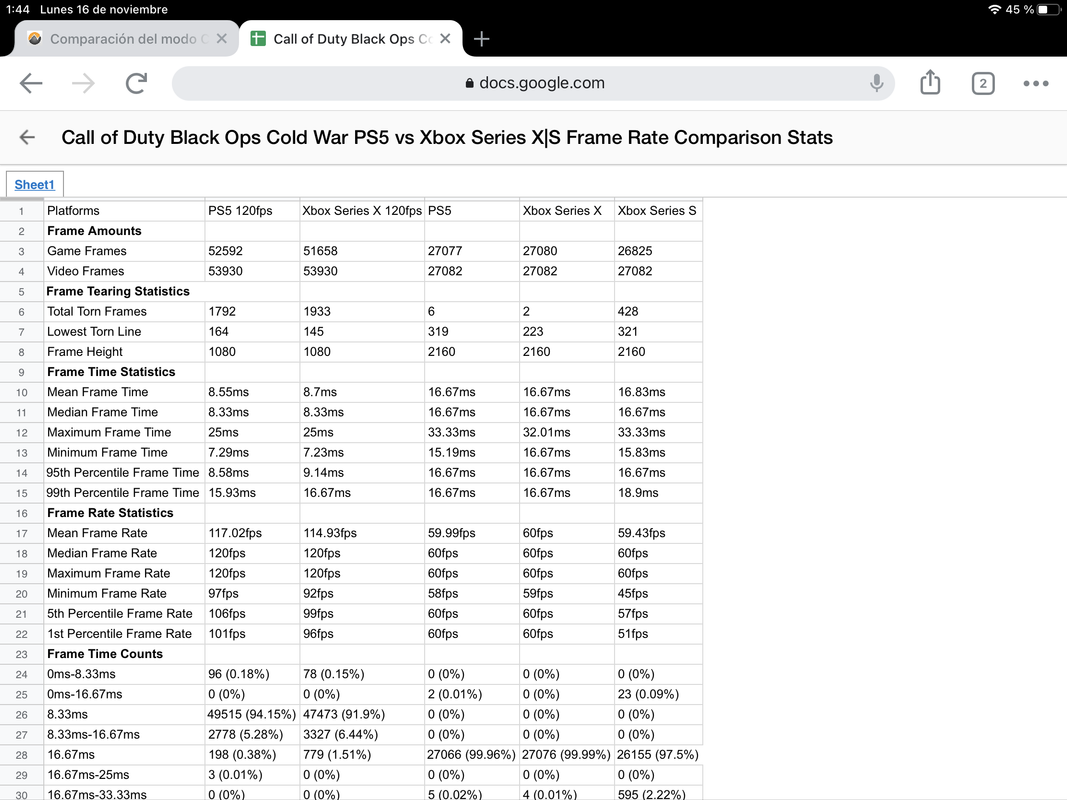Select the cell 3327 (6.44%)
The width and height of the screenshot is (1067, 800).
(362, 735)
